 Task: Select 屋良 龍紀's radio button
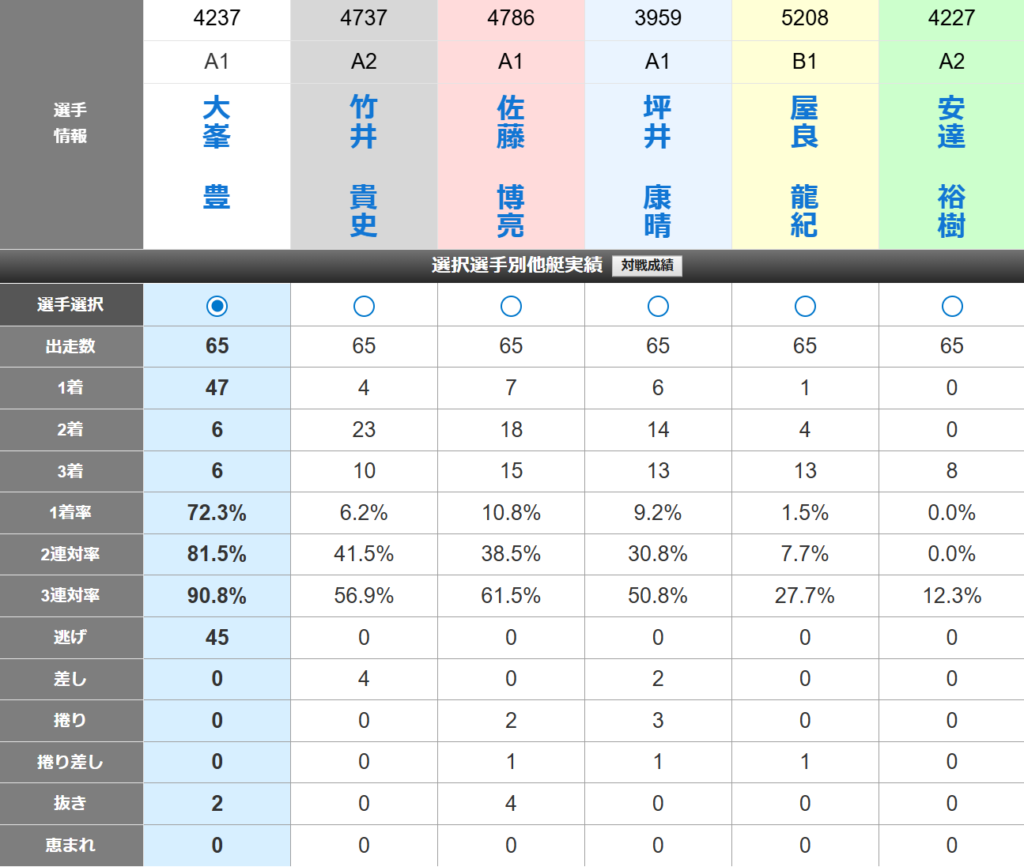point(805,305)
